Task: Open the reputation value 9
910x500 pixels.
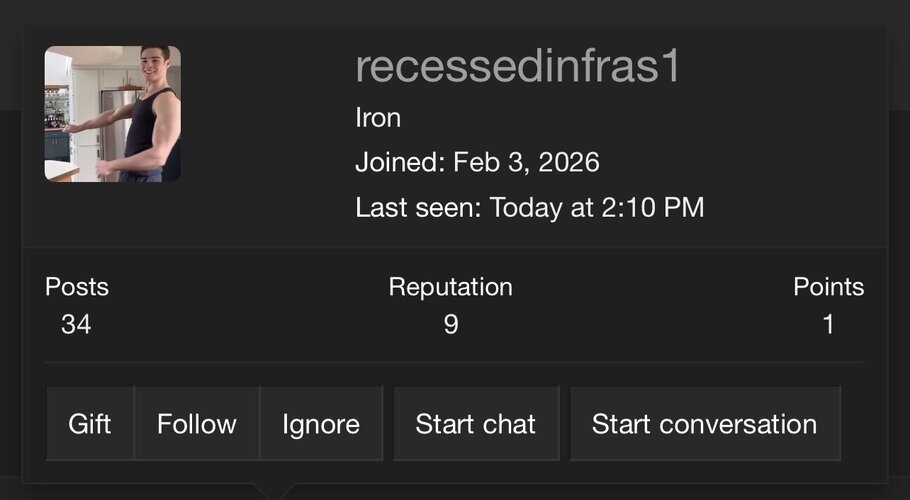Action: click(451, 324)
